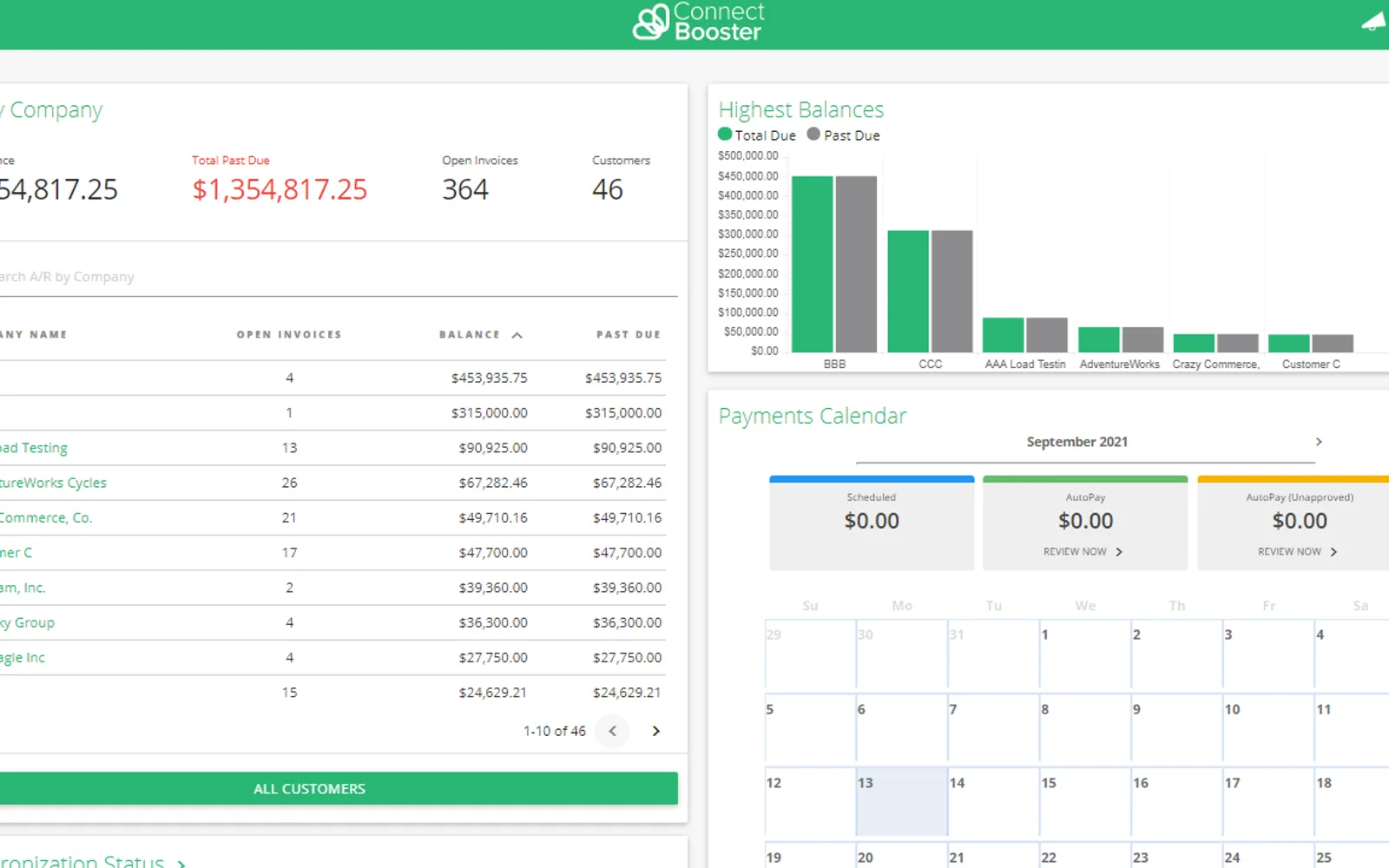Click the $315,000.00 past due cell
Viewport: 1389px width, 868px height.
[x=623, y=413]
